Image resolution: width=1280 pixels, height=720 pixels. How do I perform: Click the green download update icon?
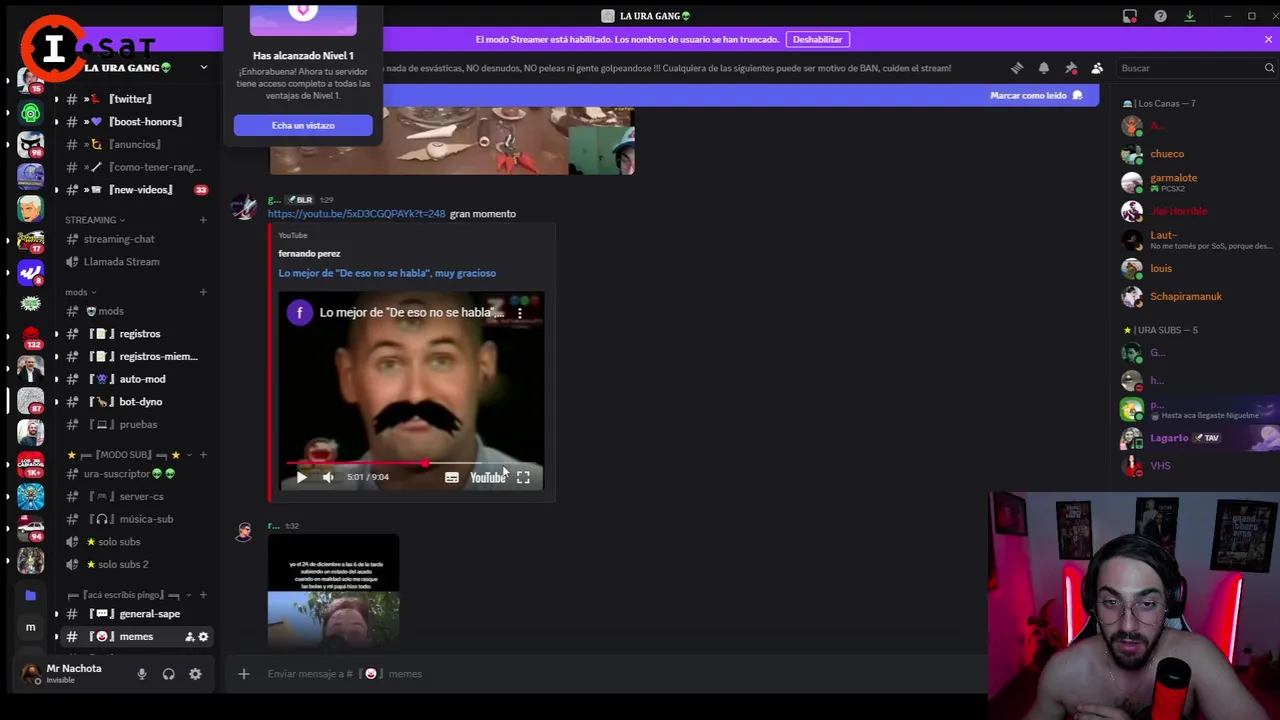[1189, 16]
